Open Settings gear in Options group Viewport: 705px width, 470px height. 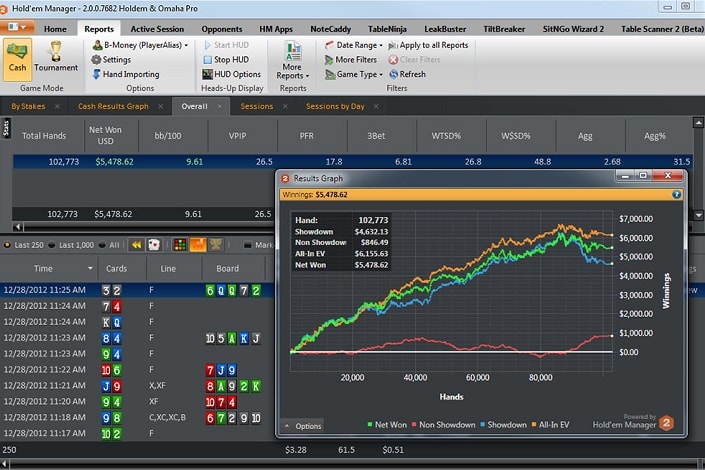(x=95, y=60)
